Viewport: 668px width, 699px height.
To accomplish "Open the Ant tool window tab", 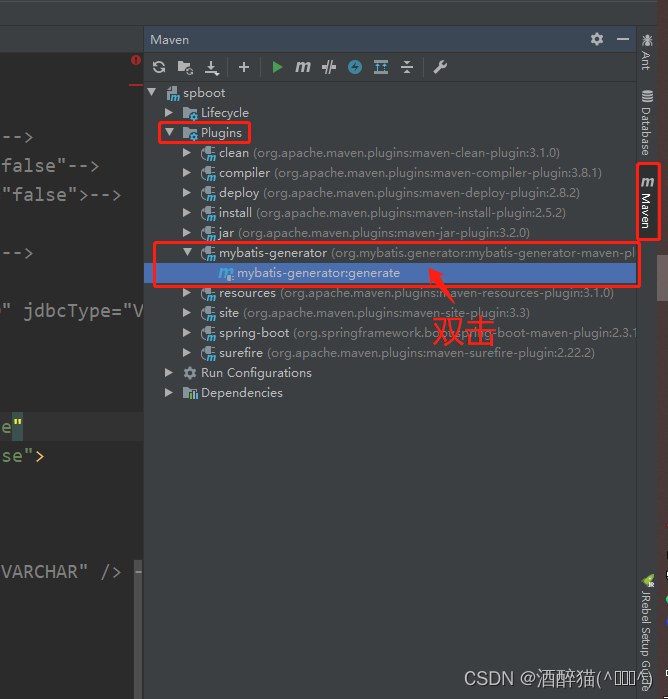I will [647, 52].
